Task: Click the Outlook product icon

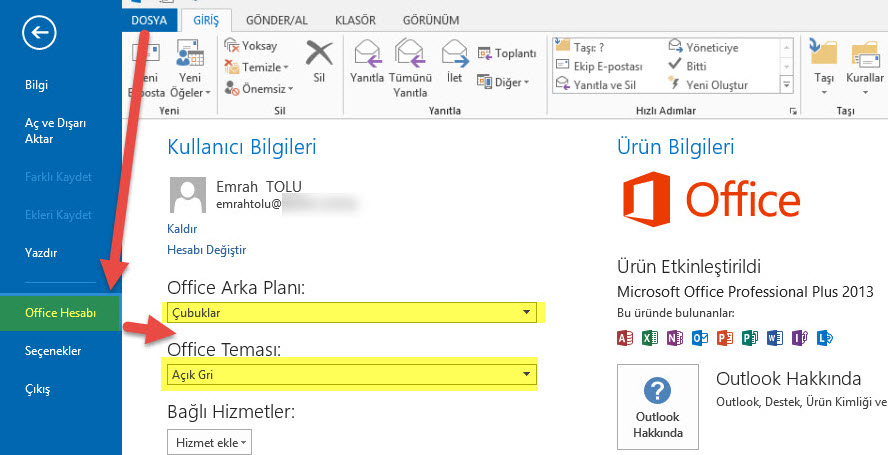Action: [700, 338]
